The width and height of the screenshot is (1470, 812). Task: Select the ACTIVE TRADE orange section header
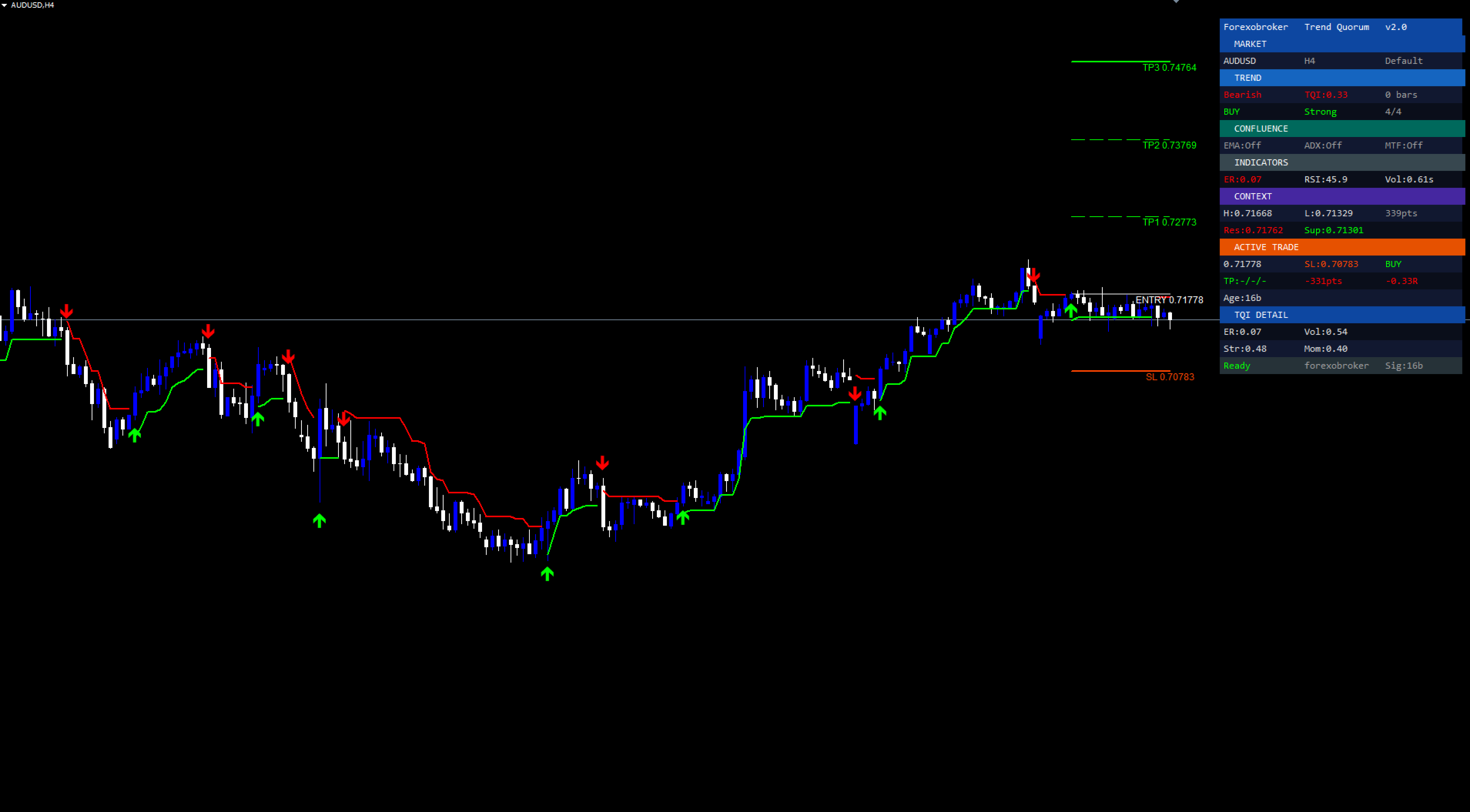(1342, 247)
